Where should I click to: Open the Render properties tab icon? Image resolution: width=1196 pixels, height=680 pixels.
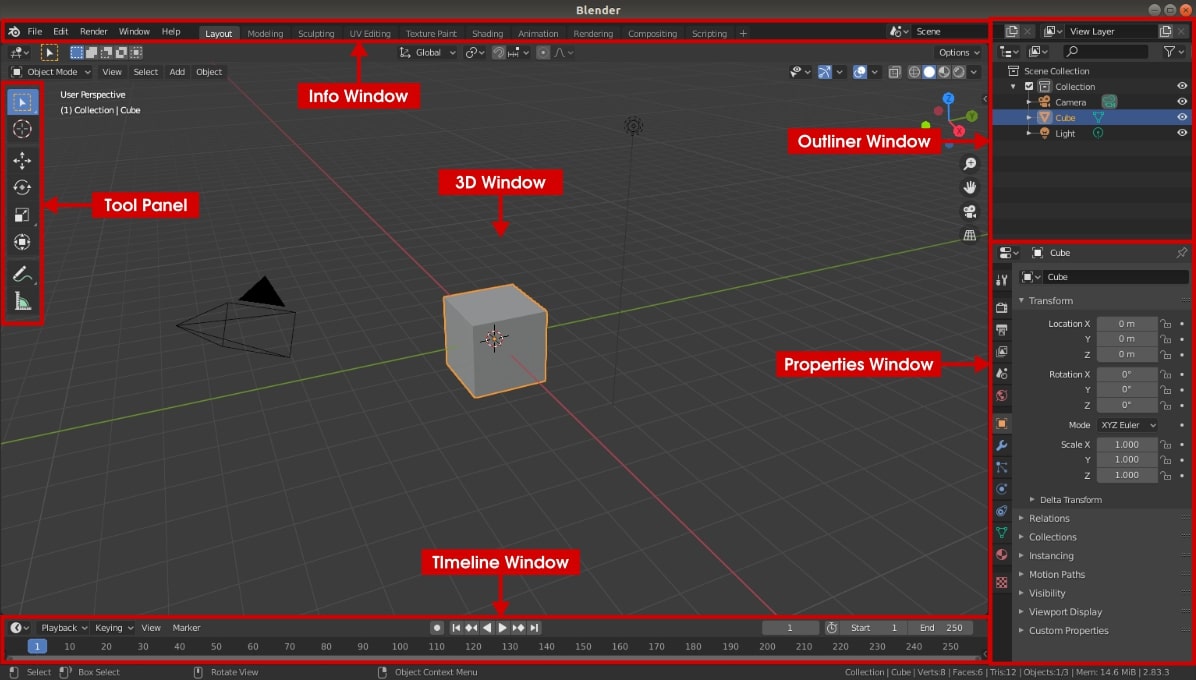point(1001,308)
